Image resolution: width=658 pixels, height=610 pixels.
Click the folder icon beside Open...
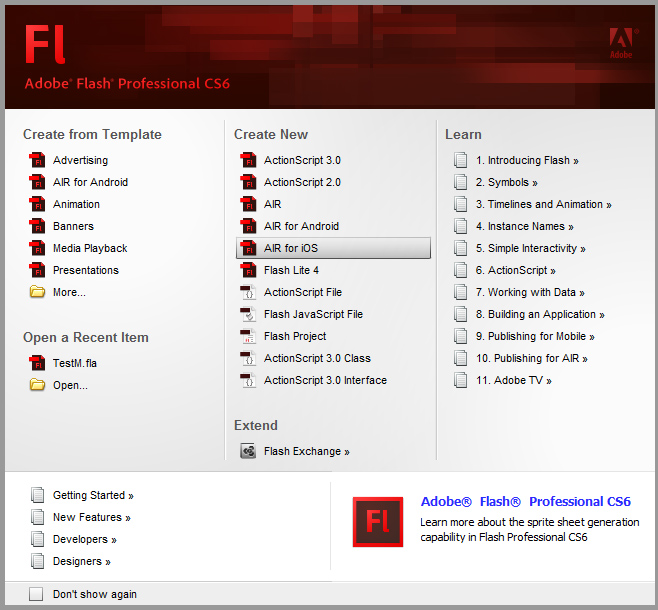coord(37,385)
